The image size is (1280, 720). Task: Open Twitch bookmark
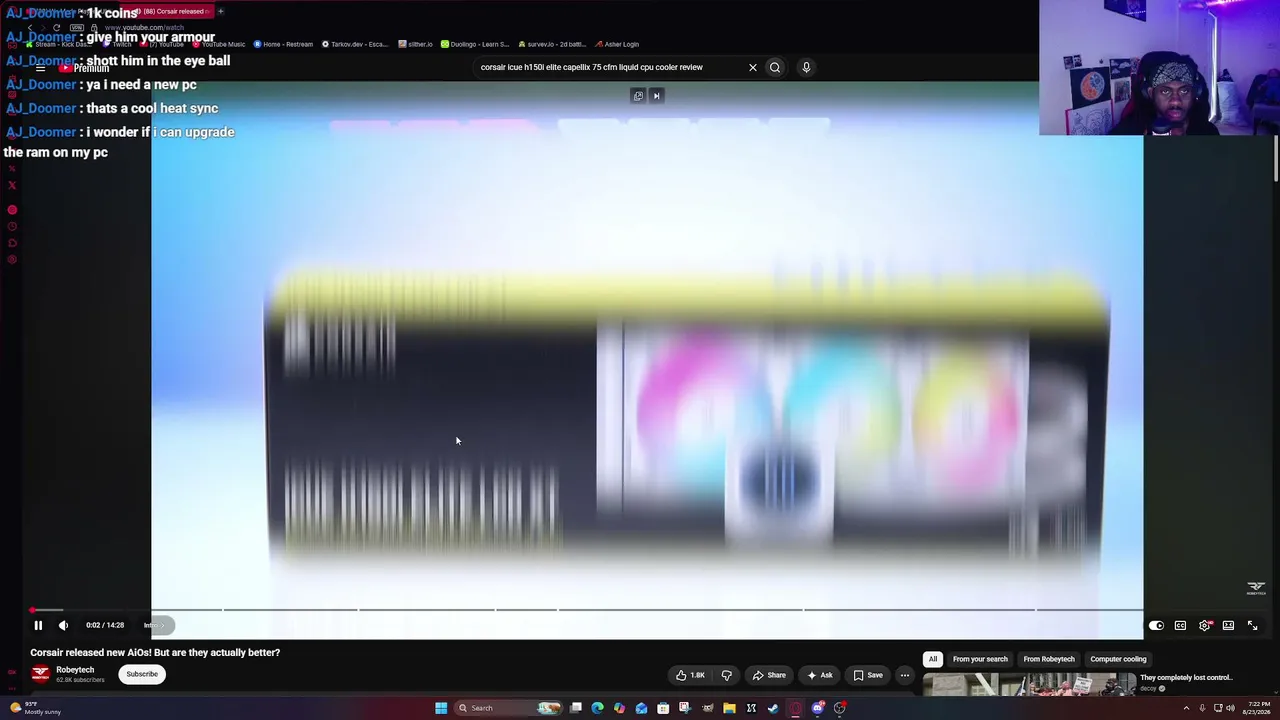tap(118, 44)
